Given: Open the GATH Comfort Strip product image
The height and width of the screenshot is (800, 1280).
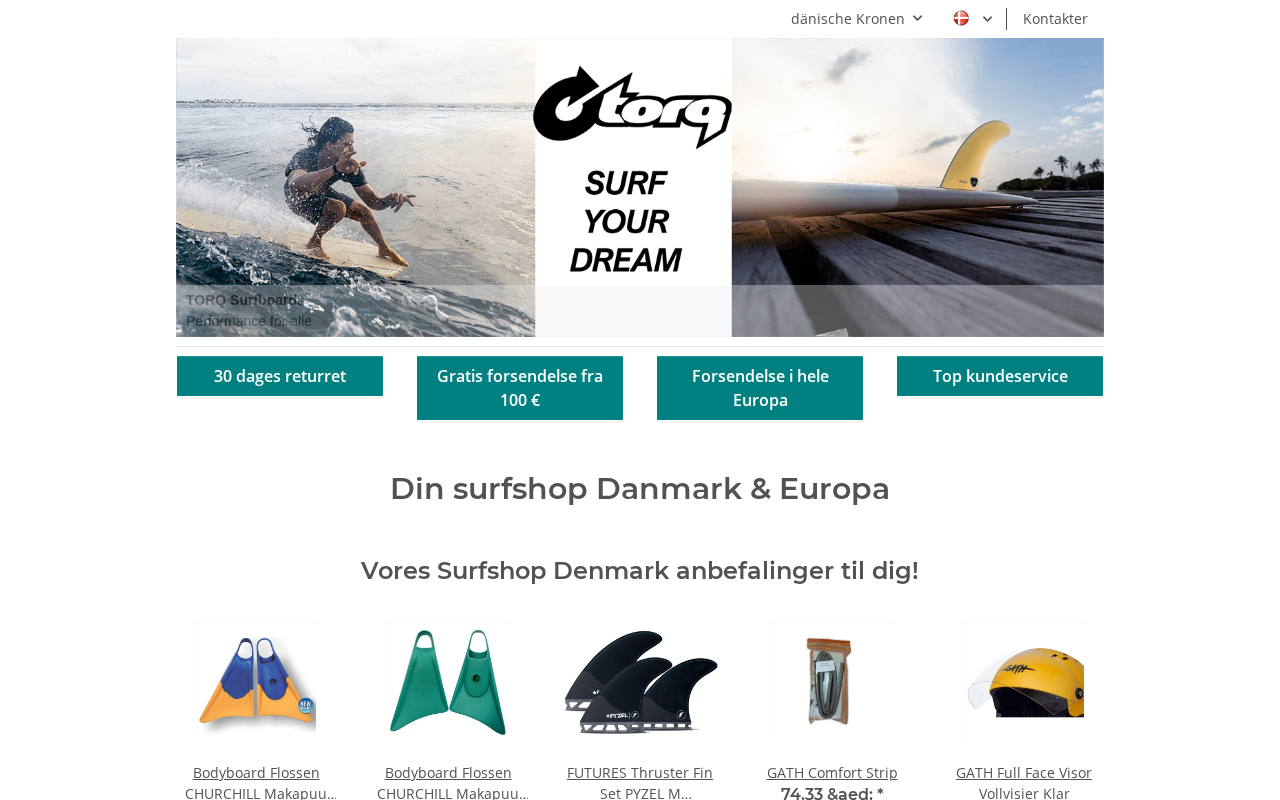Looking at the screenshot, I should [x=832, y=682].
